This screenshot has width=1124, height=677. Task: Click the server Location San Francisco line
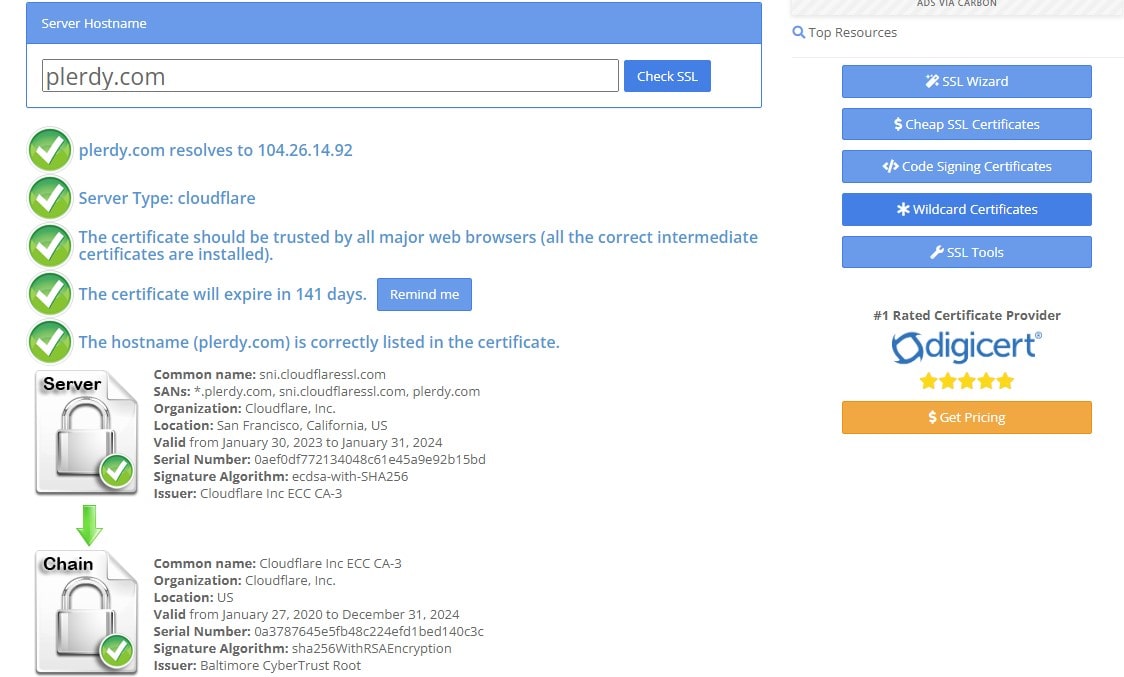(x=270, y=425)
